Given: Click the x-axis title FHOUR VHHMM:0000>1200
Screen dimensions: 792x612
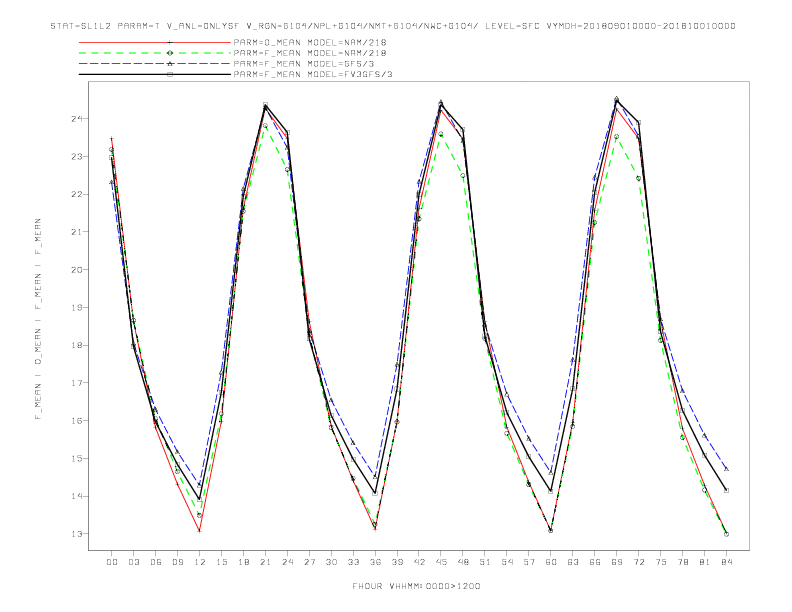Looking at the screenshot, I should 416,586.
